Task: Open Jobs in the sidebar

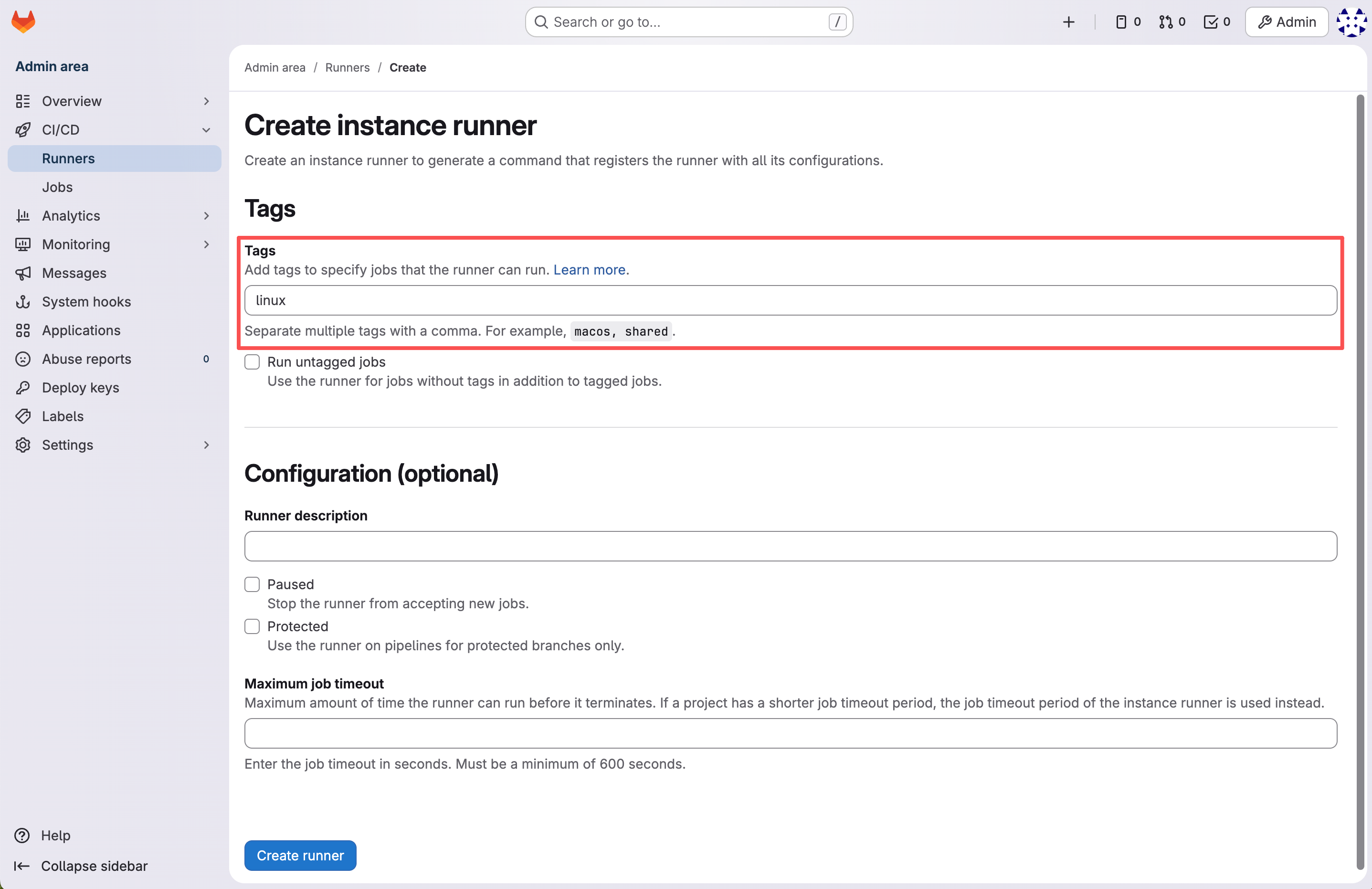Action: click(57, 187)
